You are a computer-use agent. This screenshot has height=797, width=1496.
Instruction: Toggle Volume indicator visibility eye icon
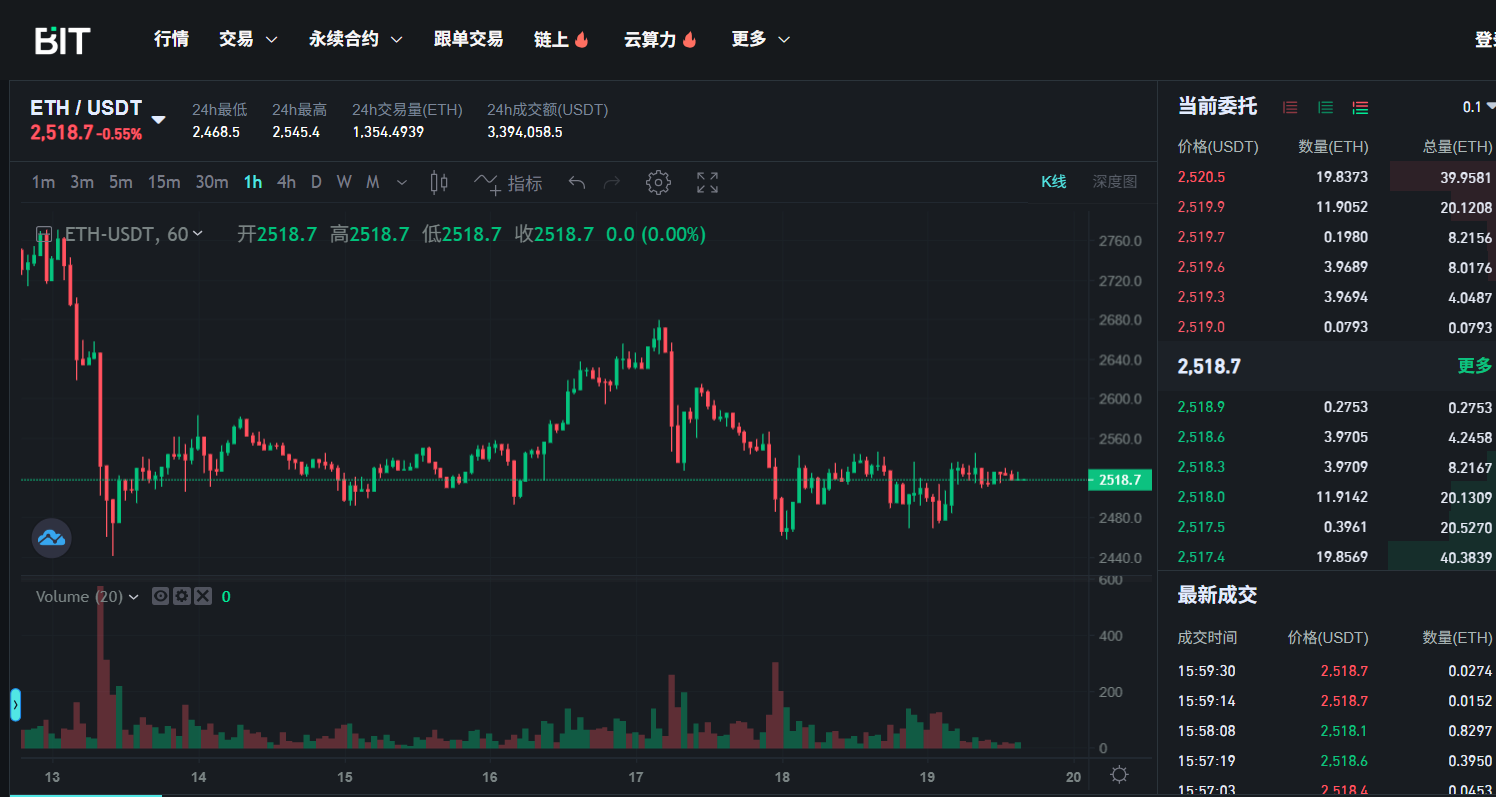(160, 596)
